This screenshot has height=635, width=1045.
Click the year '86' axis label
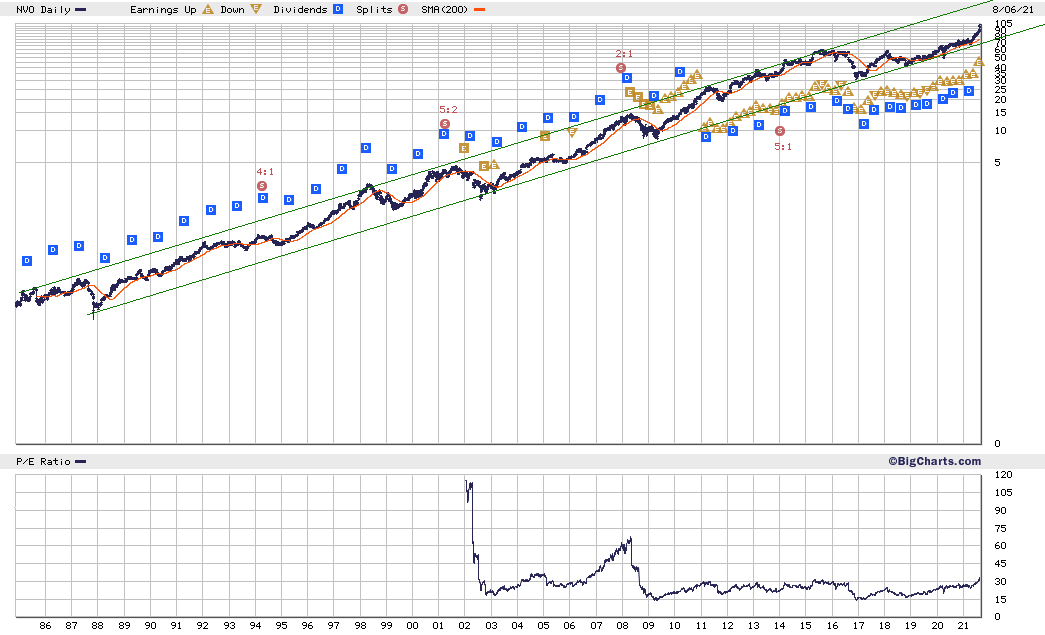[x=45, y=625]
